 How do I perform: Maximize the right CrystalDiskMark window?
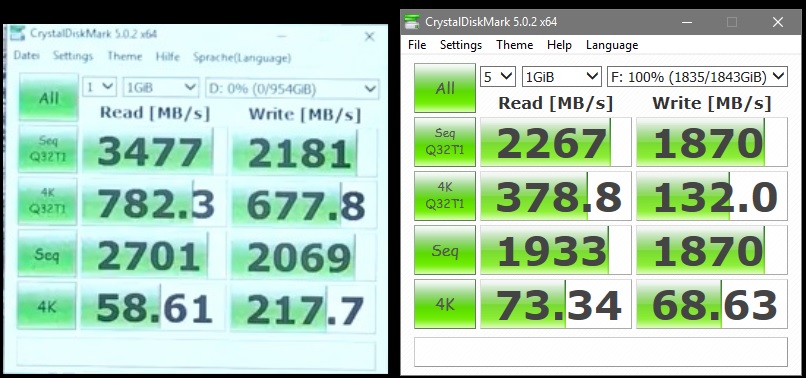[x=732, y=22]
